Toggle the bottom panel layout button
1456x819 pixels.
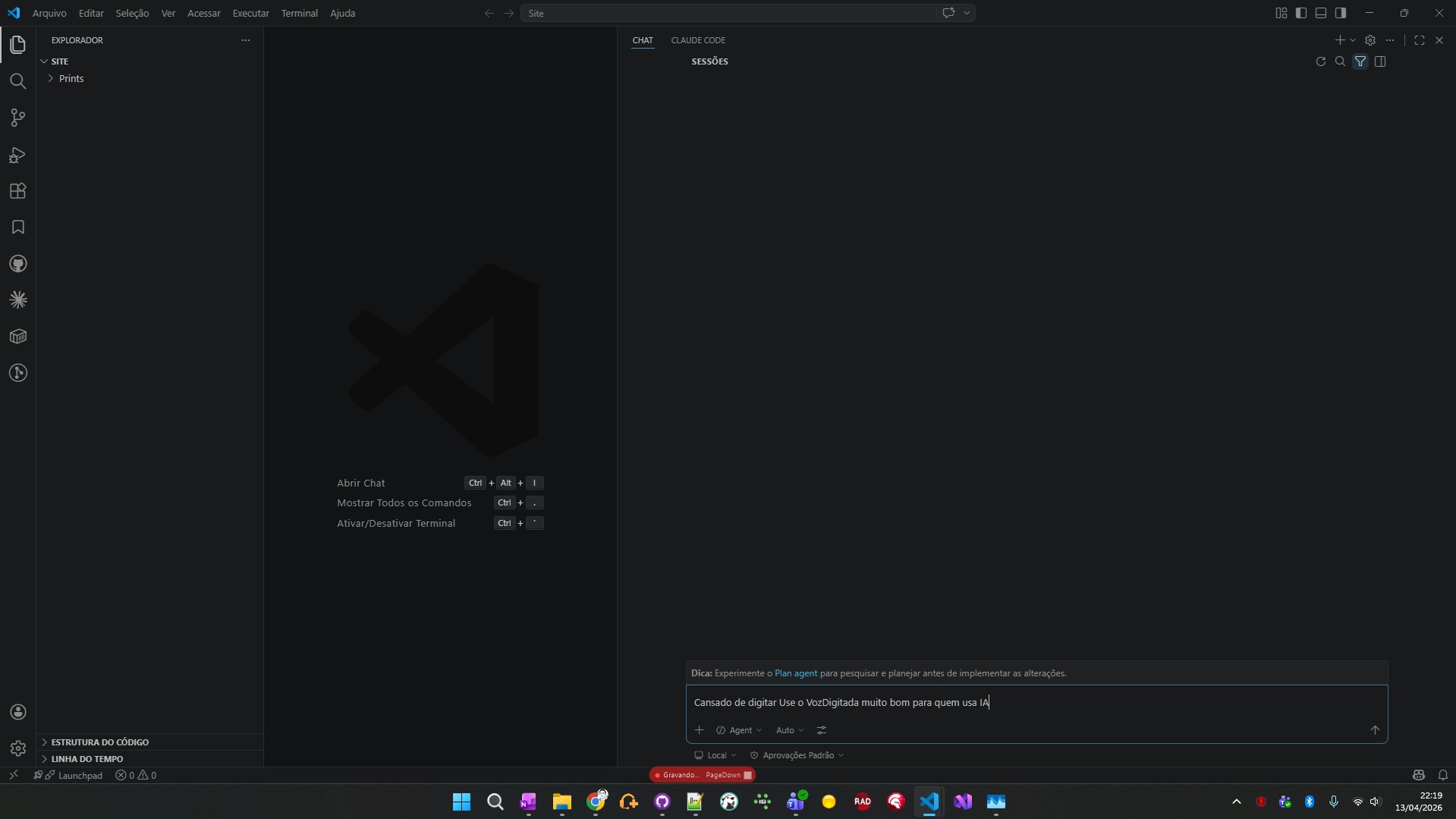(1320, 13)
